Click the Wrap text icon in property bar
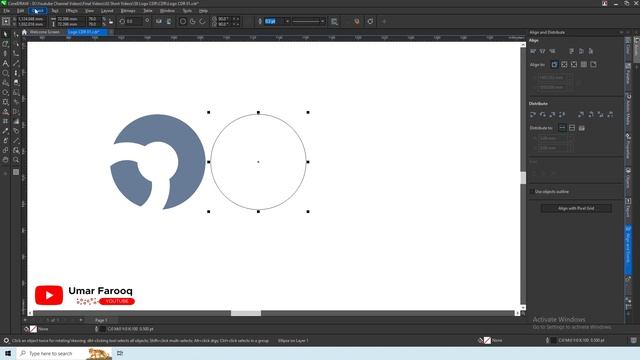The width and height of the screenshot is (640, 360). (334, 21)
